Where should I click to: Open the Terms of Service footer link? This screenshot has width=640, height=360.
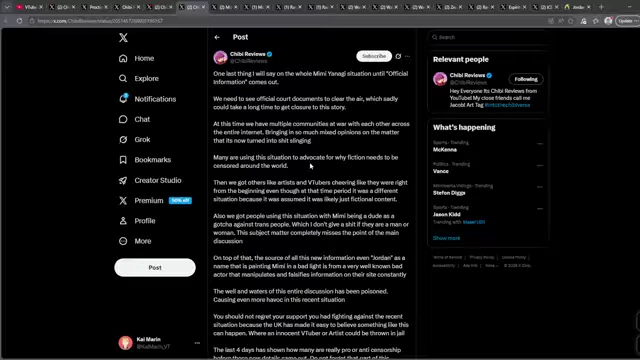coord(447,257)
